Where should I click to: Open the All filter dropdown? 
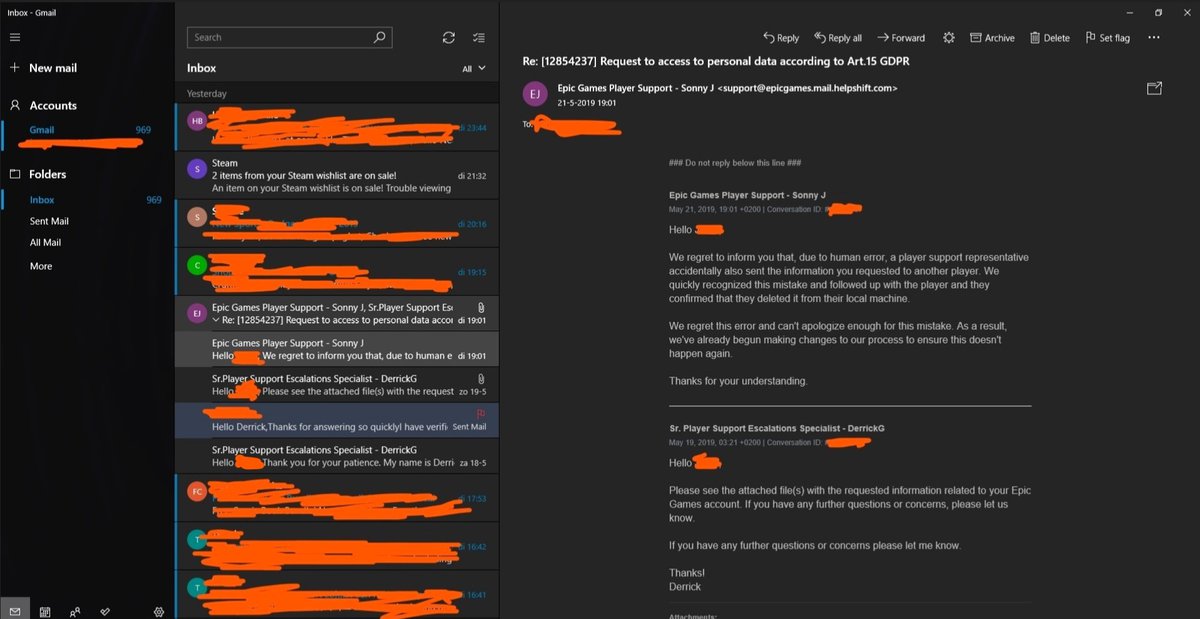pos(474,69)
